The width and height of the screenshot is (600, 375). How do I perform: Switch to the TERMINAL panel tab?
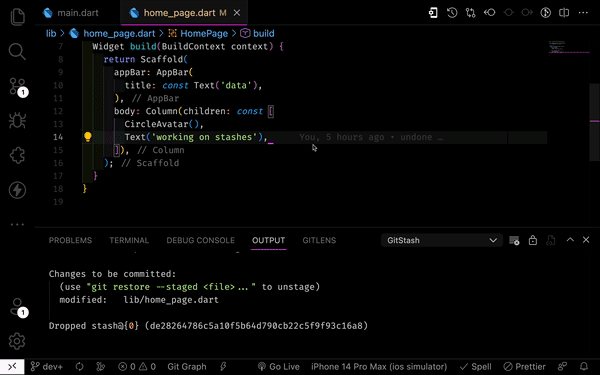pyautogui.click(x=129, y=240)
